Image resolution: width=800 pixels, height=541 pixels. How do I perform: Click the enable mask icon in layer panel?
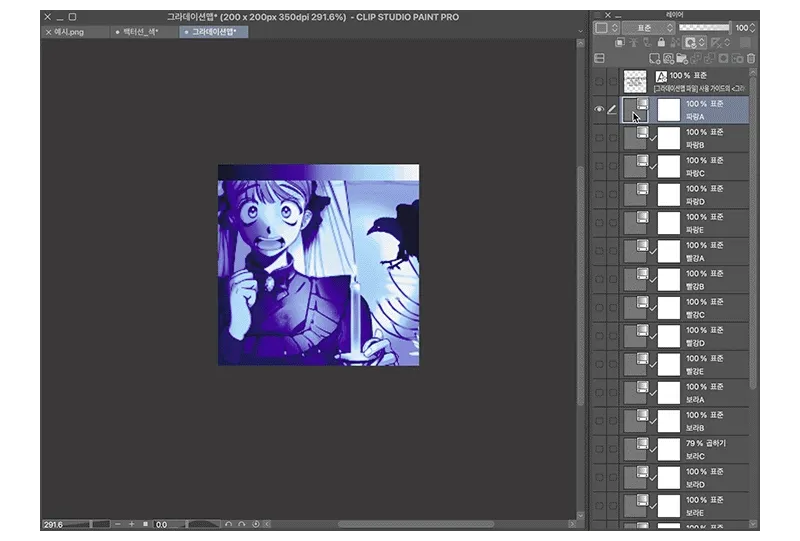[x=690, y=43]
